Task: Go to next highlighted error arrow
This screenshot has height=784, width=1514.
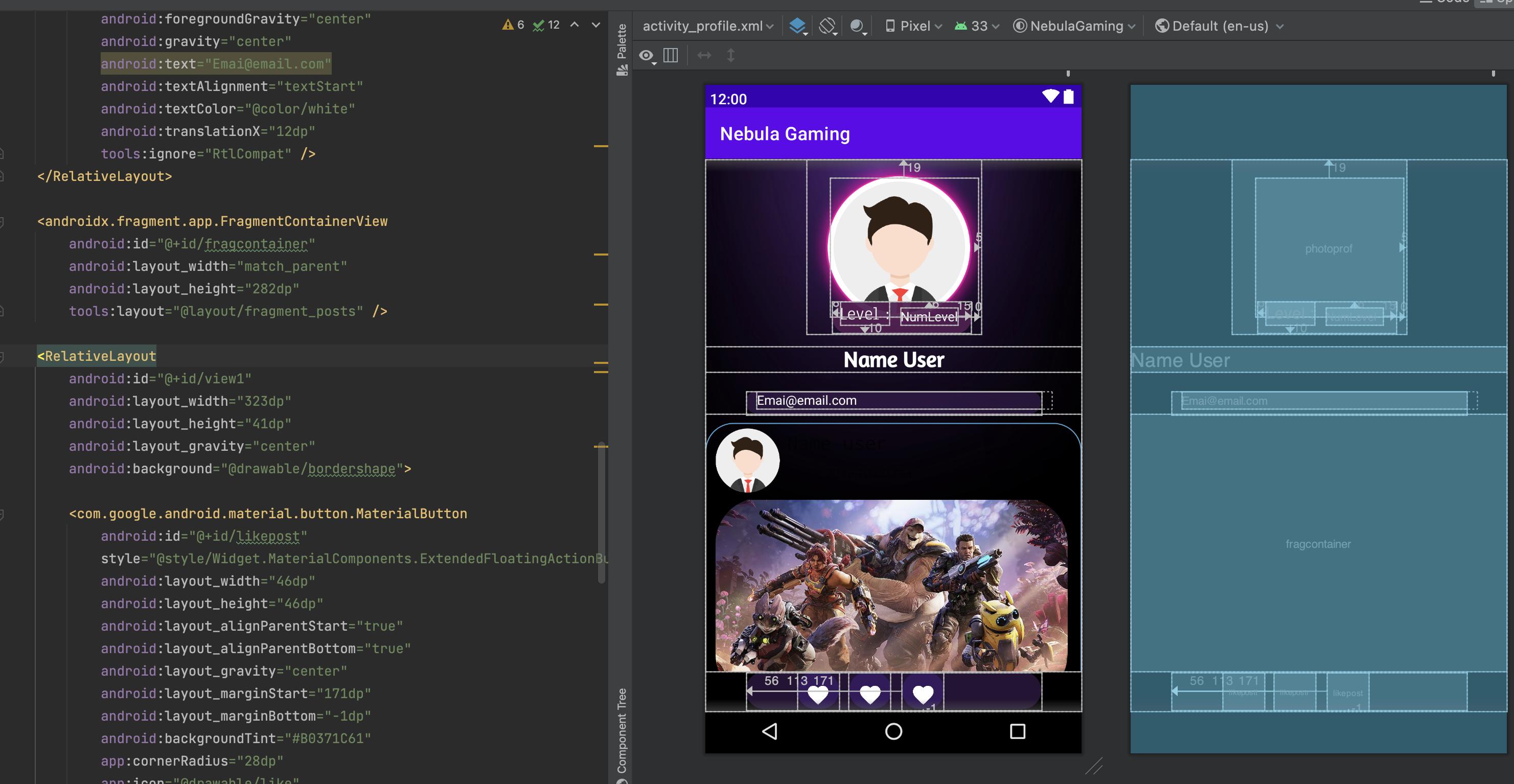Action: click(596, 25)
